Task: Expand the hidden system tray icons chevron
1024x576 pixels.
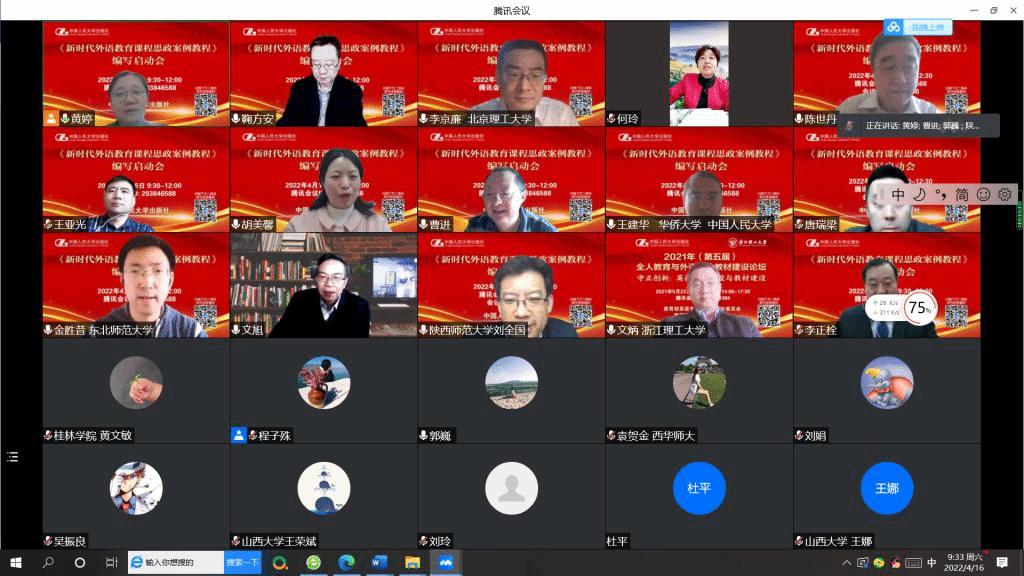Action: 850,563
